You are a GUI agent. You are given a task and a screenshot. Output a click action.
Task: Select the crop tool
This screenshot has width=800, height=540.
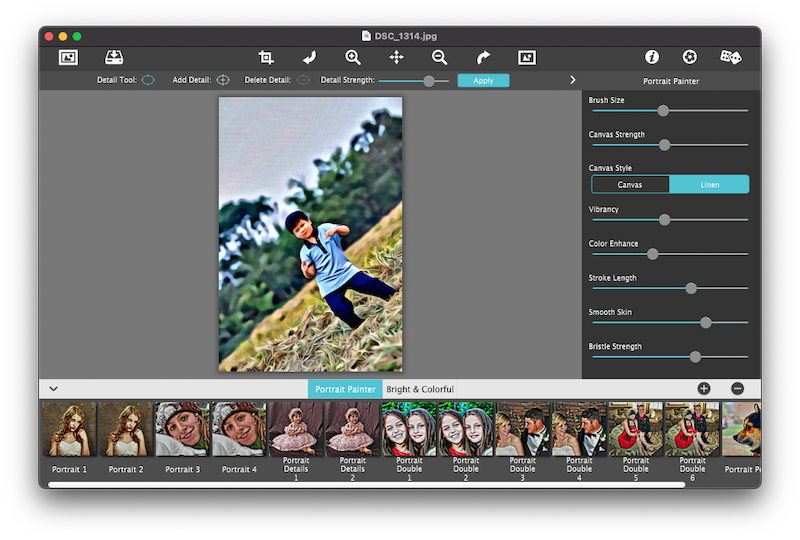tap(266, 58)
